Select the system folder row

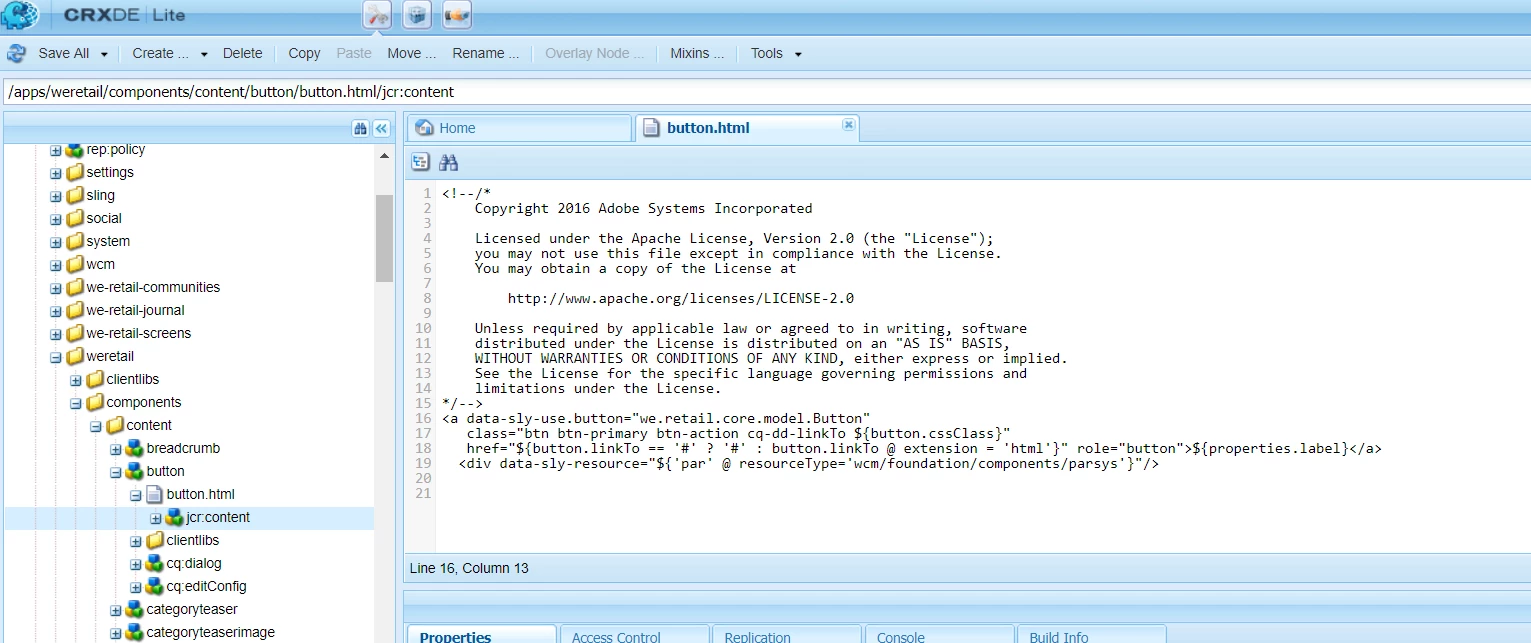pos(189,241)
